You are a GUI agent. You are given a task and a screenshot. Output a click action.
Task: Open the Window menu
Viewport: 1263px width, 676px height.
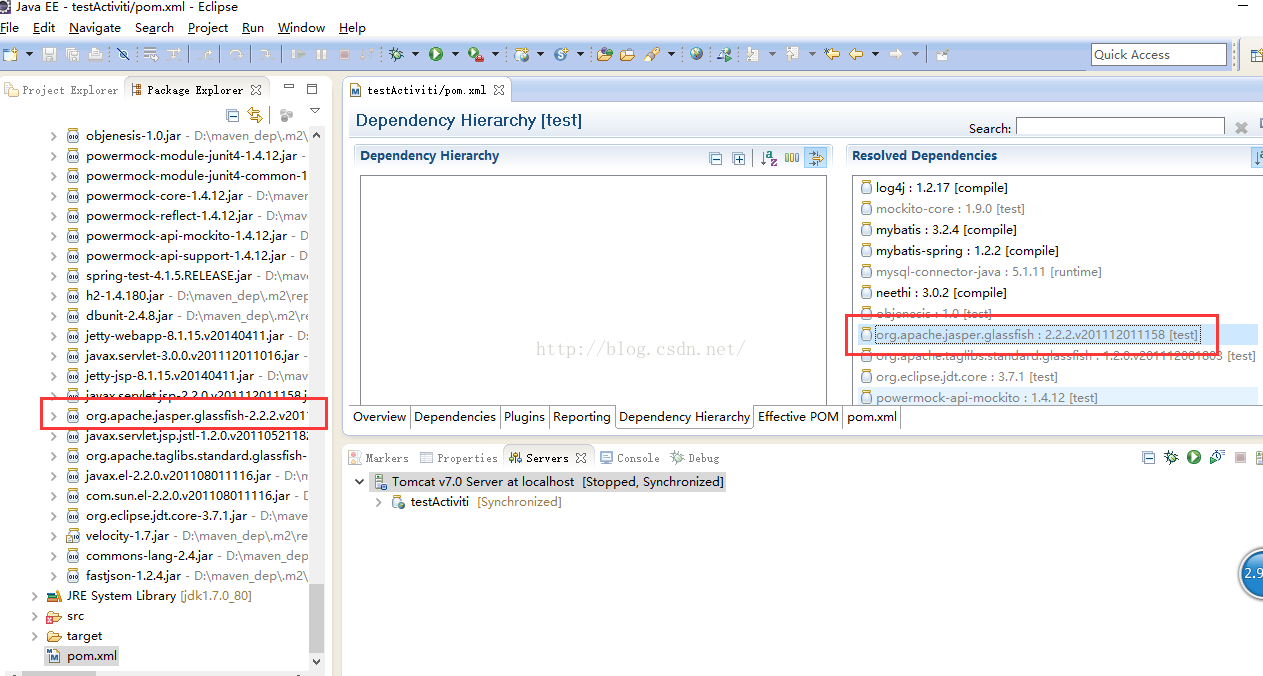pos(301,28)
